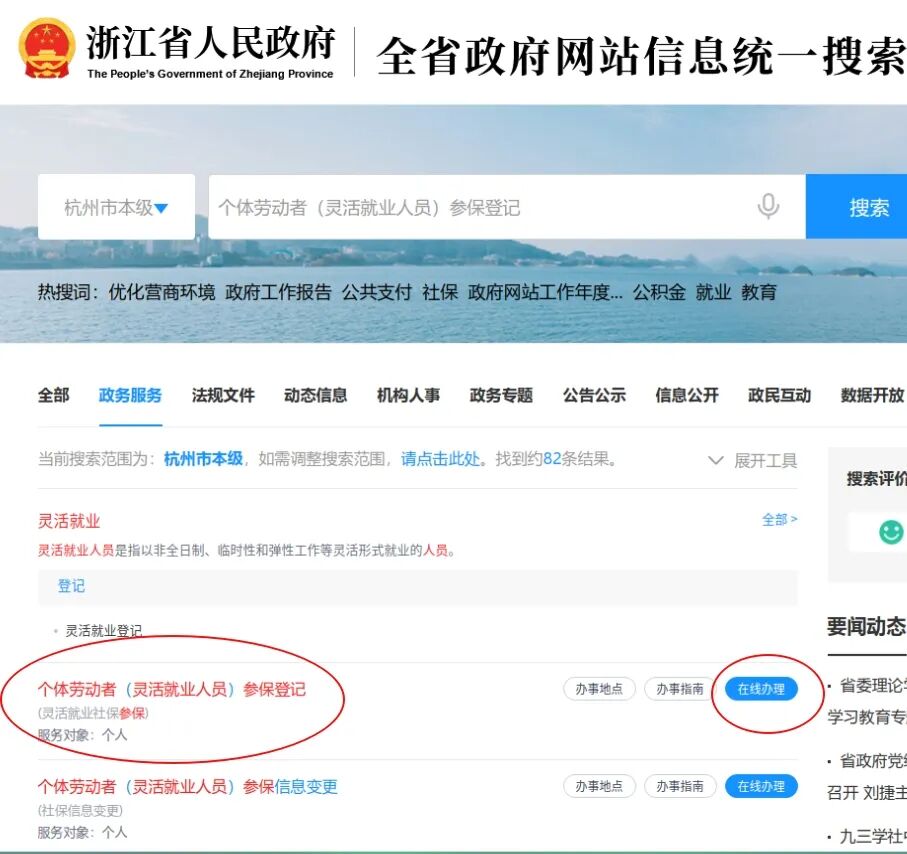The height and width of the screenshot is (854, 907).
Task: Switch to the 全部 tab
Action: pos(54,395)
